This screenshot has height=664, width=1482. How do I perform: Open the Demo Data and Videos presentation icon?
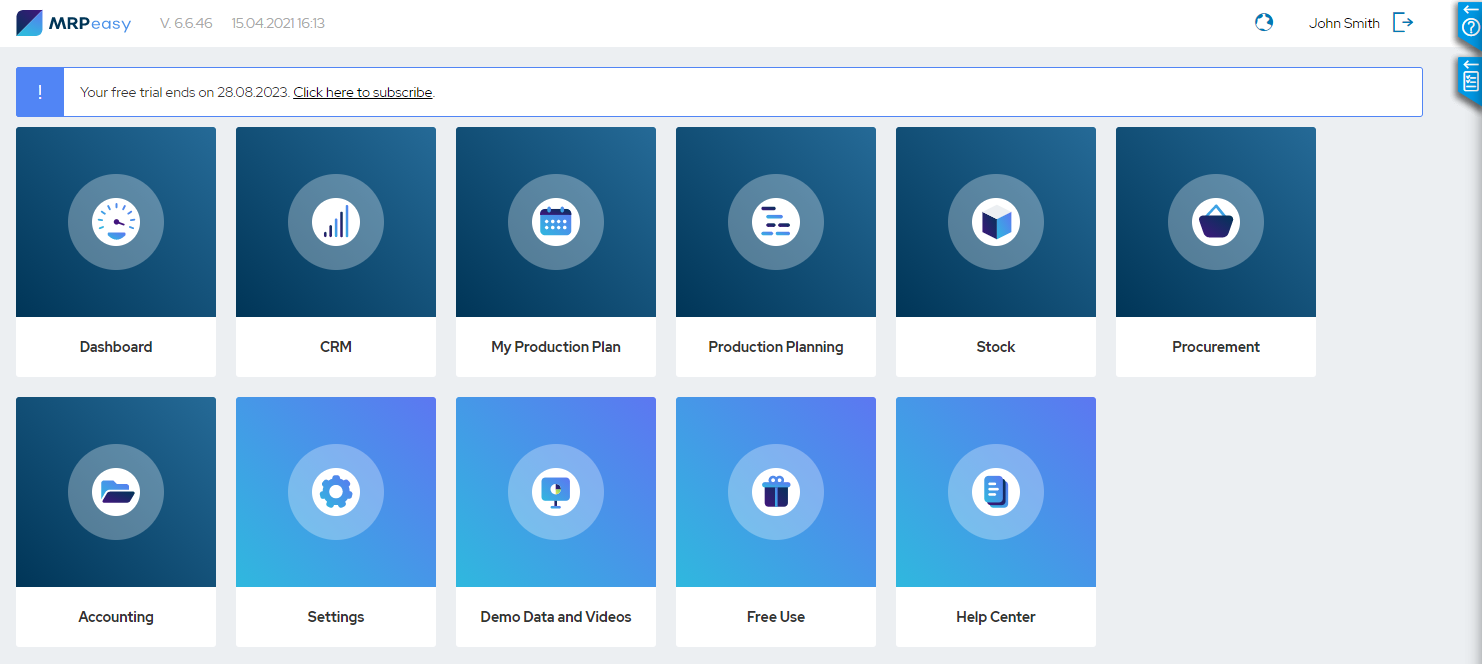[555, 492]
